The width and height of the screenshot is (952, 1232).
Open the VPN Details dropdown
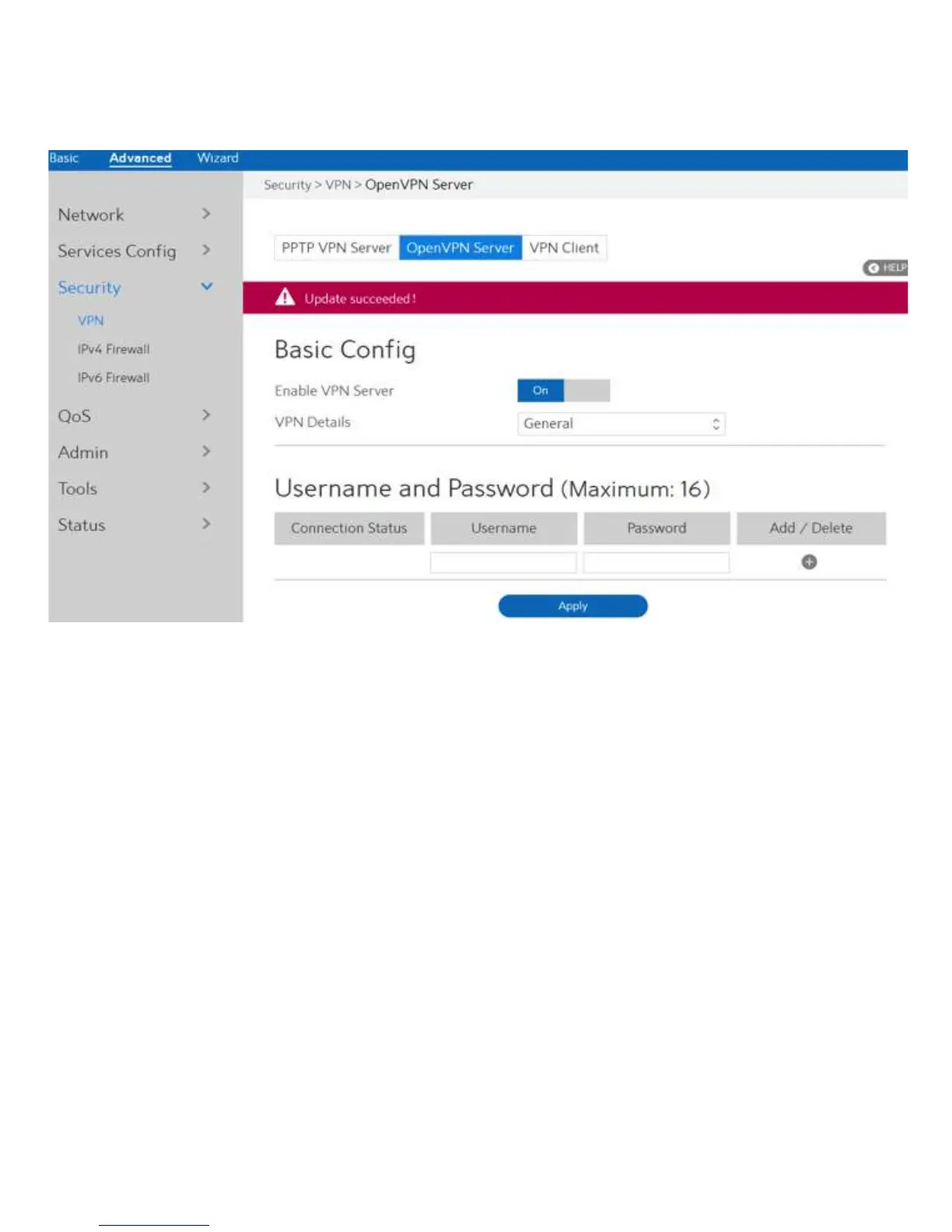point(621,424)
